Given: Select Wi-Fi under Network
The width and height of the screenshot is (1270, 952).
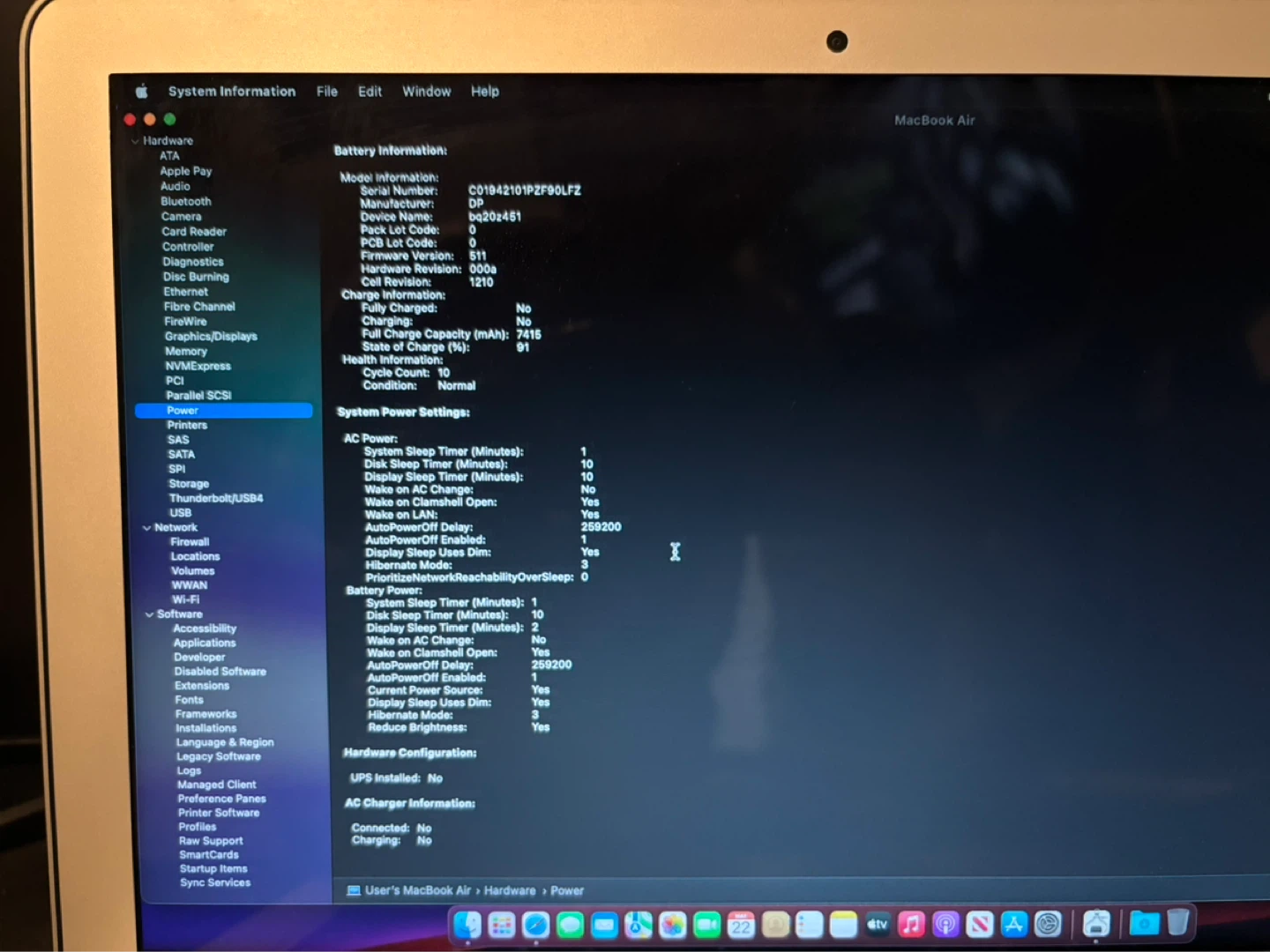Looking at the screenshot, I should tap(185, 599).
